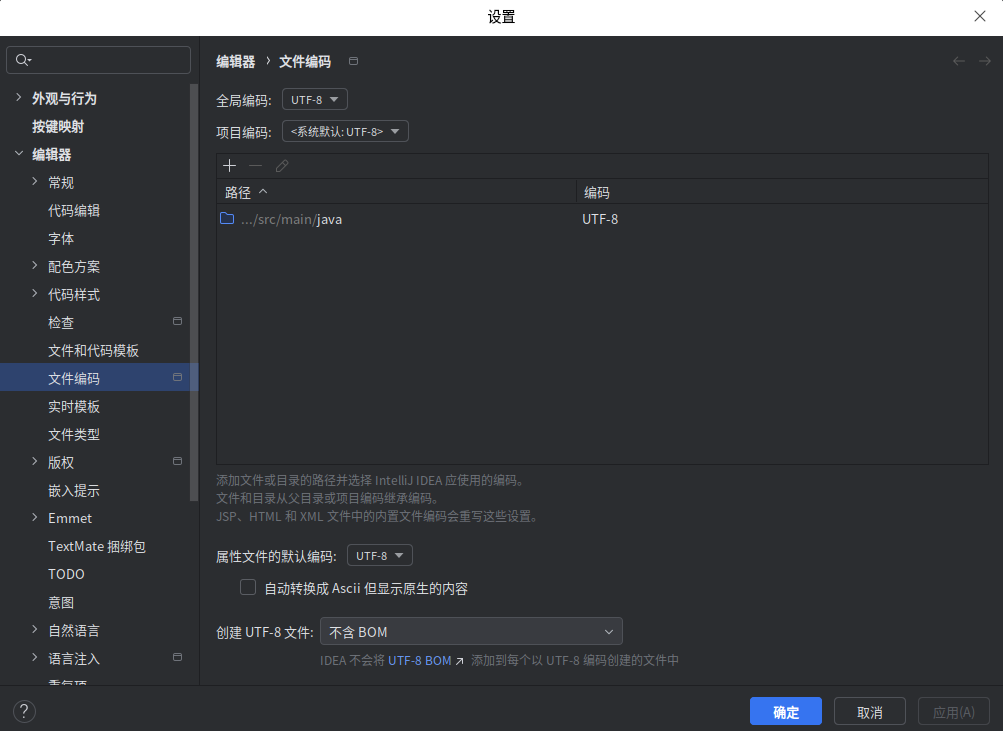
Task: Open 属性文件的默认编码 dropdown
Action: point(379,555)
